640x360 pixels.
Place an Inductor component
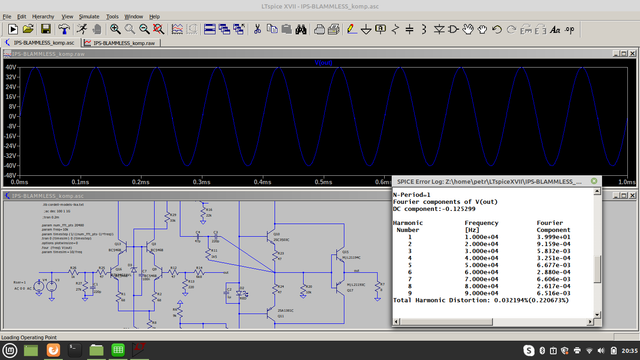pos(424,29)
